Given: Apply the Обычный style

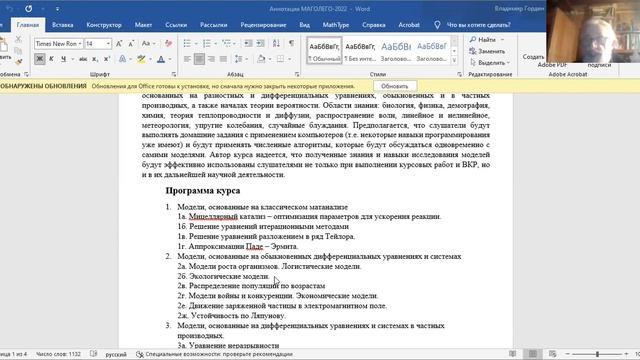Looking at the screenshot, I should (x=324, y=51).
